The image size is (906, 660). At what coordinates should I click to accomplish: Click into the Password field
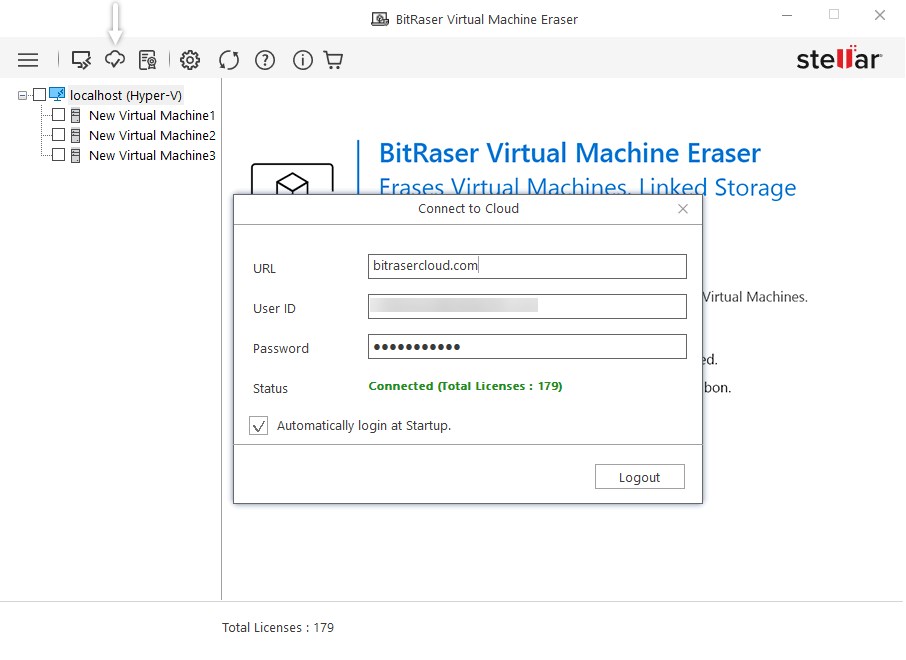click(527, 347)
